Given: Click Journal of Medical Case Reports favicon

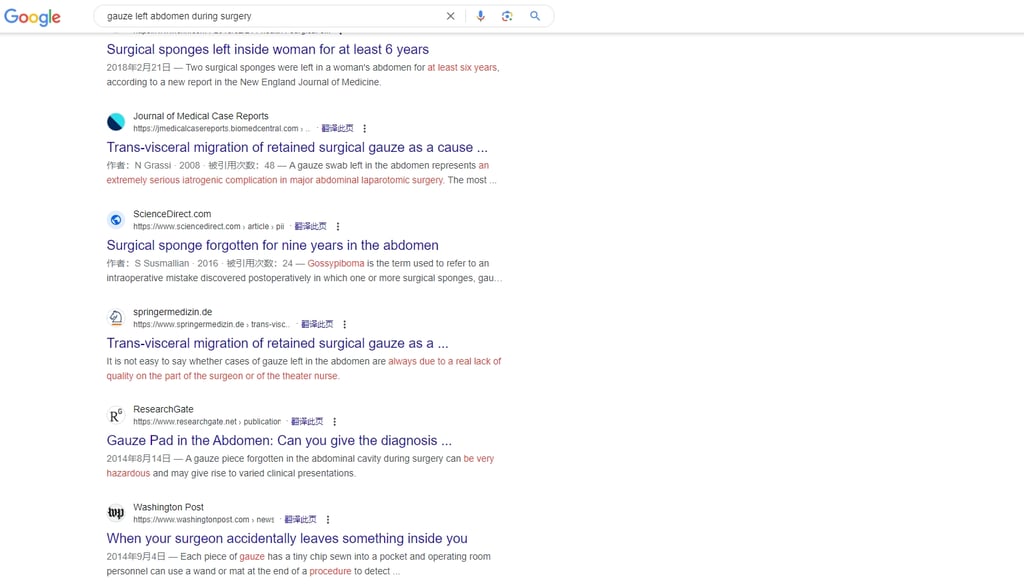Looking at the screenshot, I should [116, 122].
